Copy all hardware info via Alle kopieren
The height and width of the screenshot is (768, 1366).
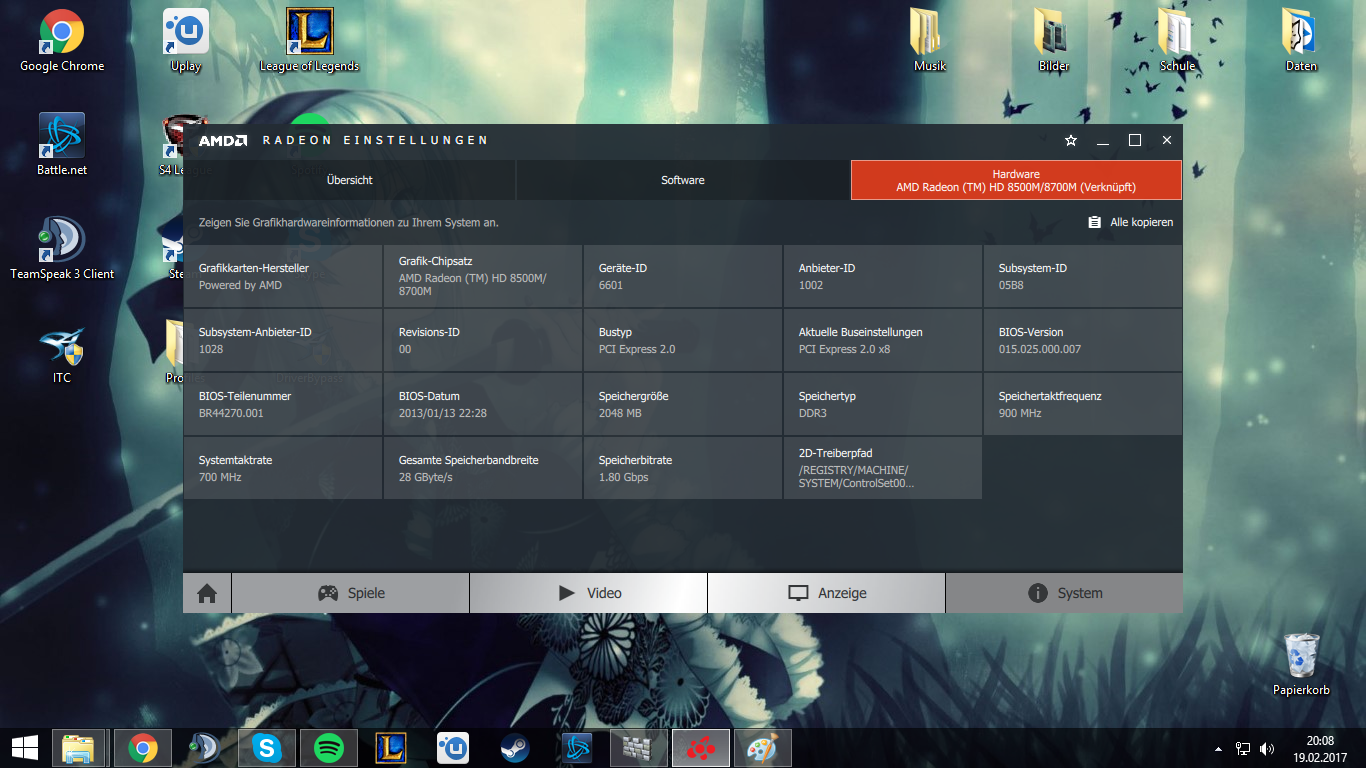pyautogui.click(x=1131, y=222)
